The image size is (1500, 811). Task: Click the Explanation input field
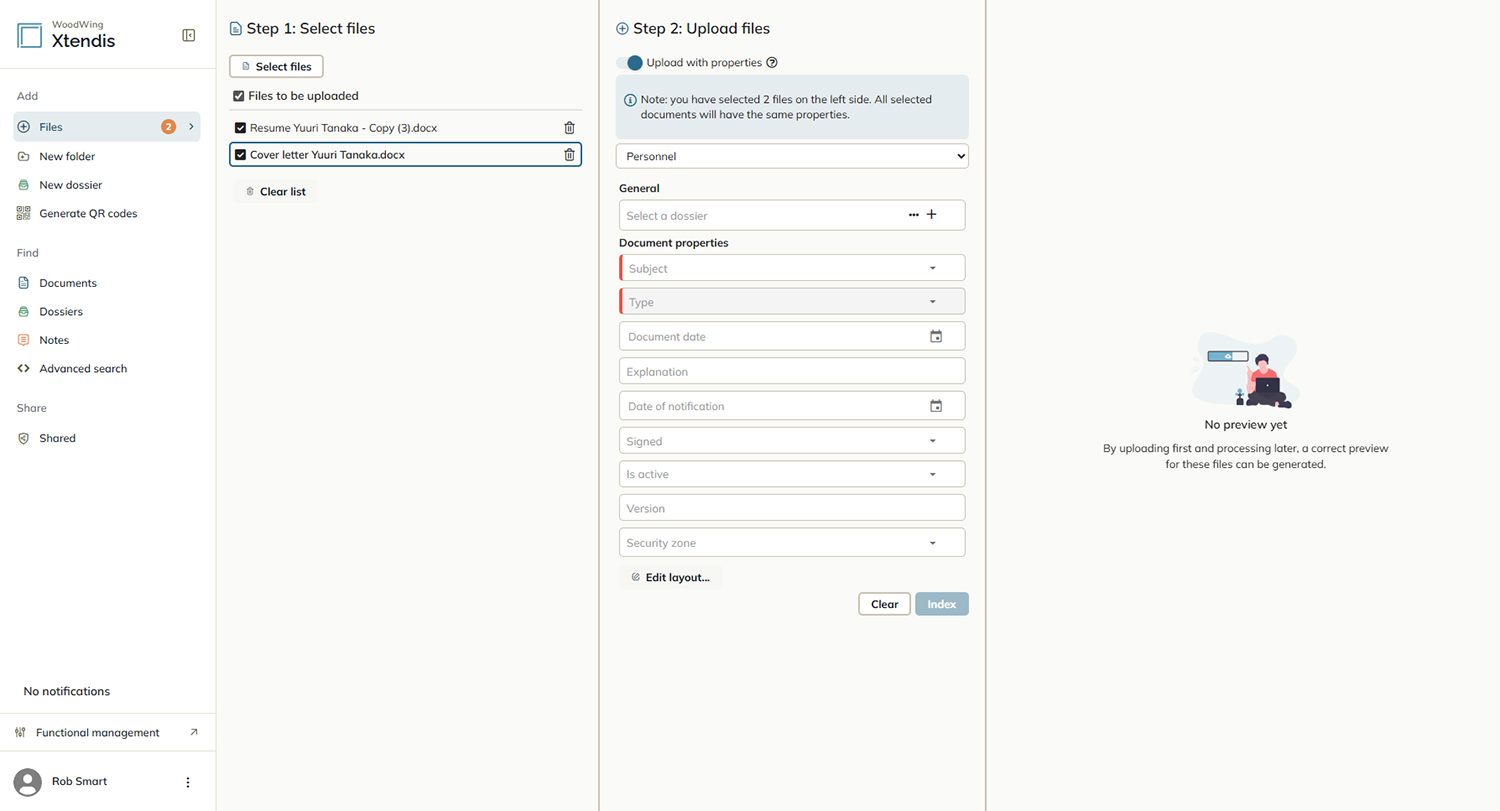[792, 372]
